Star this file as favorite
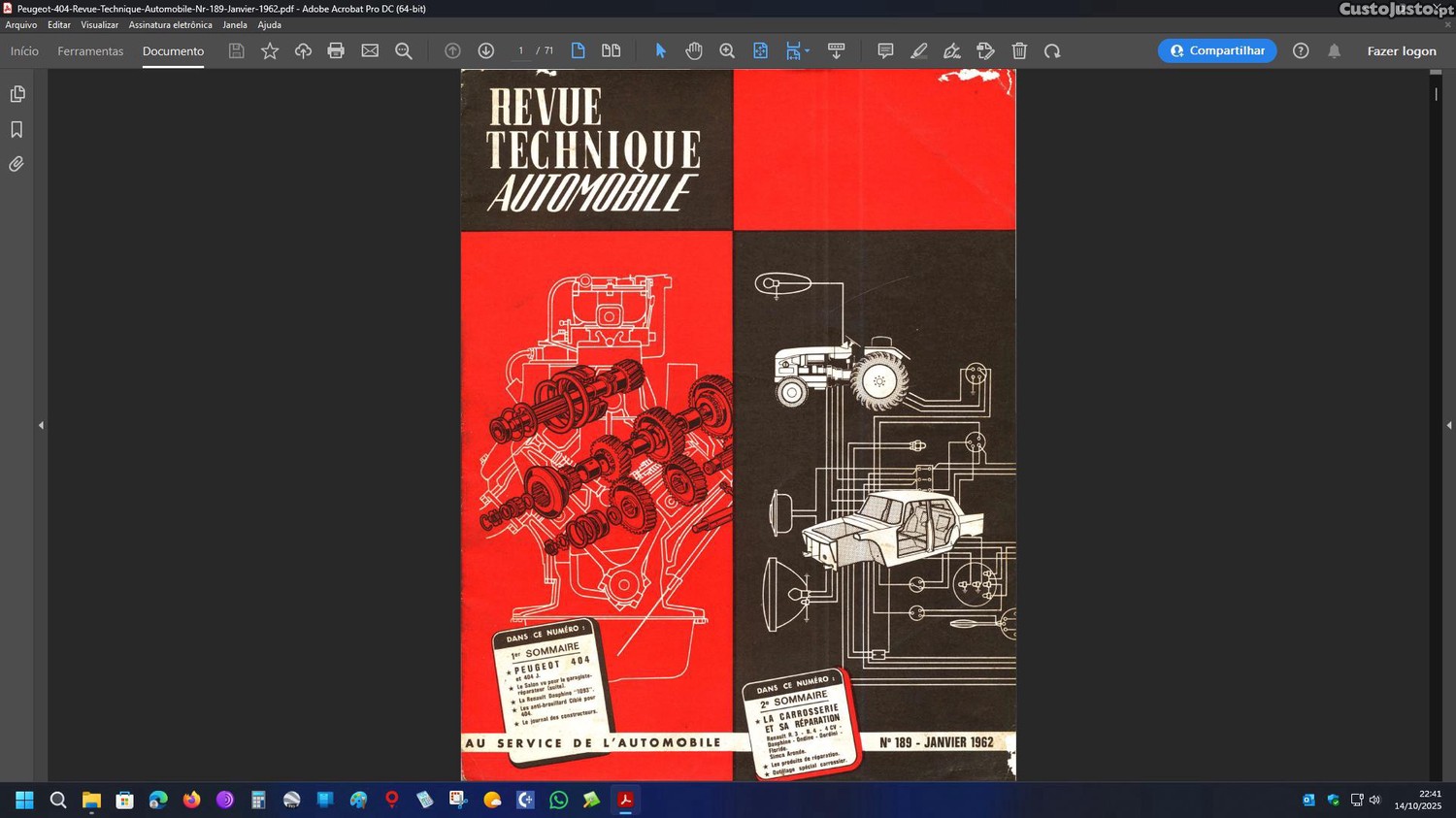1456x818 pixels. (270, 51)
